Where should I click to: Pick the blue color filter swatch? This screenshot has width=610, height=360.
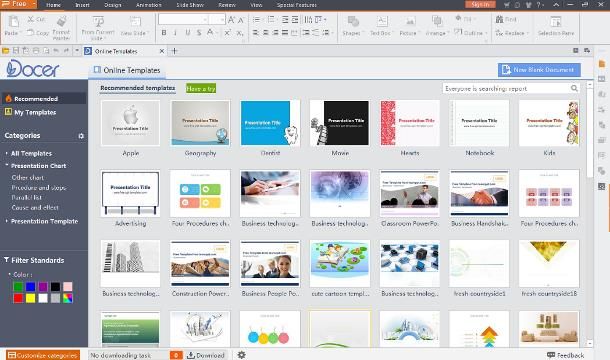tap(30, 287)
